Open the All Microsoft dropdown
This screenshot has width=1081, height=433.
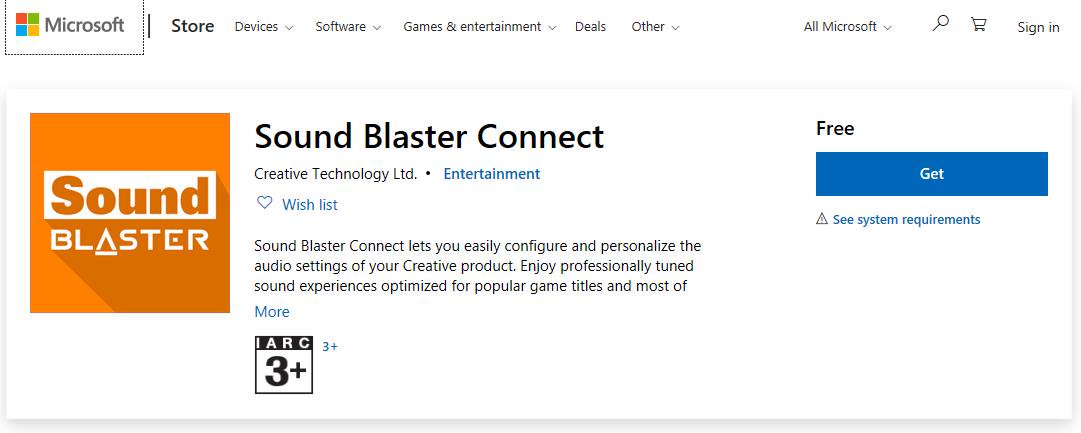click(847, 27)
